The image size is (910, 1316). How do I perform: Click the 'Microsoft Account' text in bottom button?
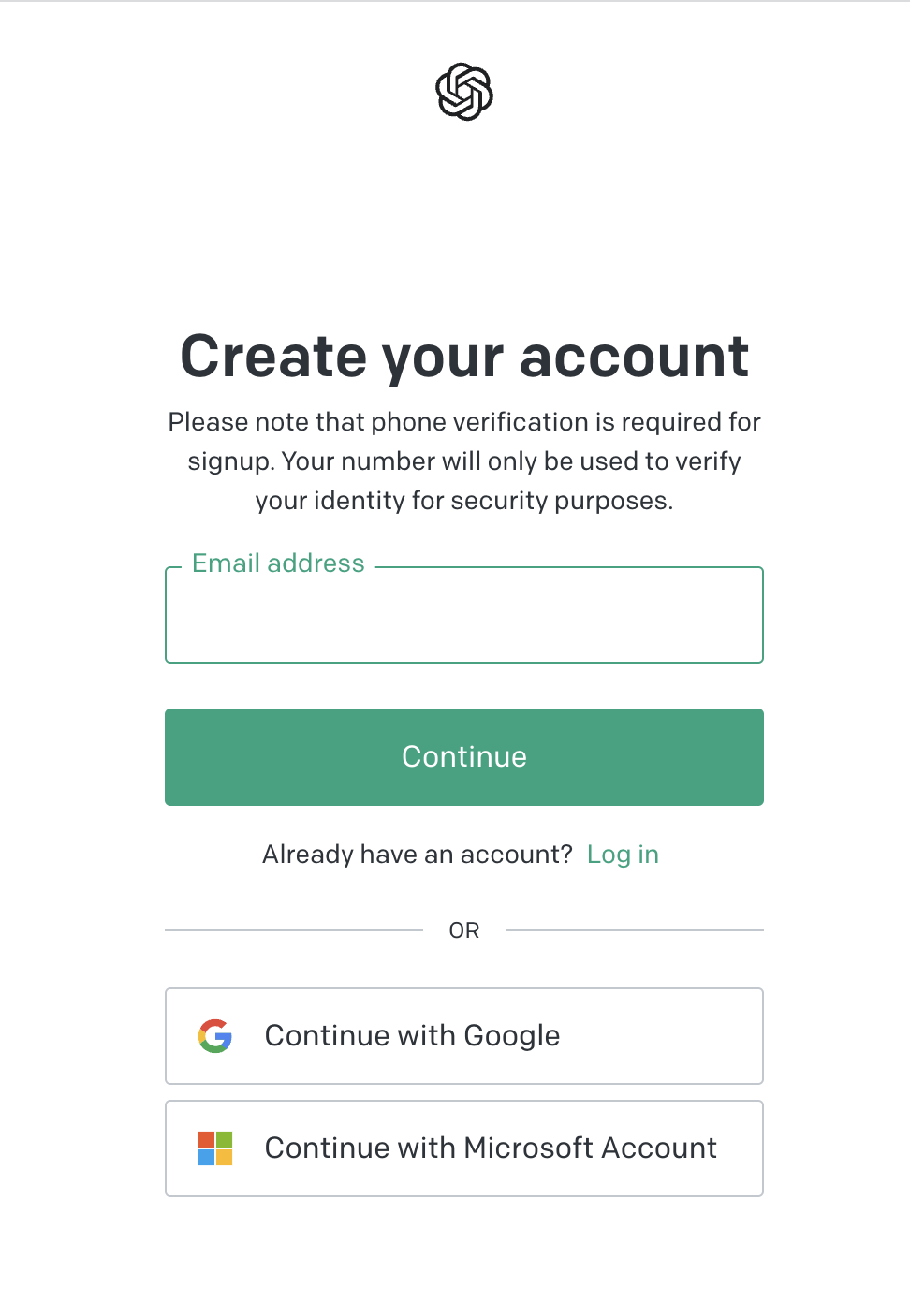click(x=591, y=1148)
